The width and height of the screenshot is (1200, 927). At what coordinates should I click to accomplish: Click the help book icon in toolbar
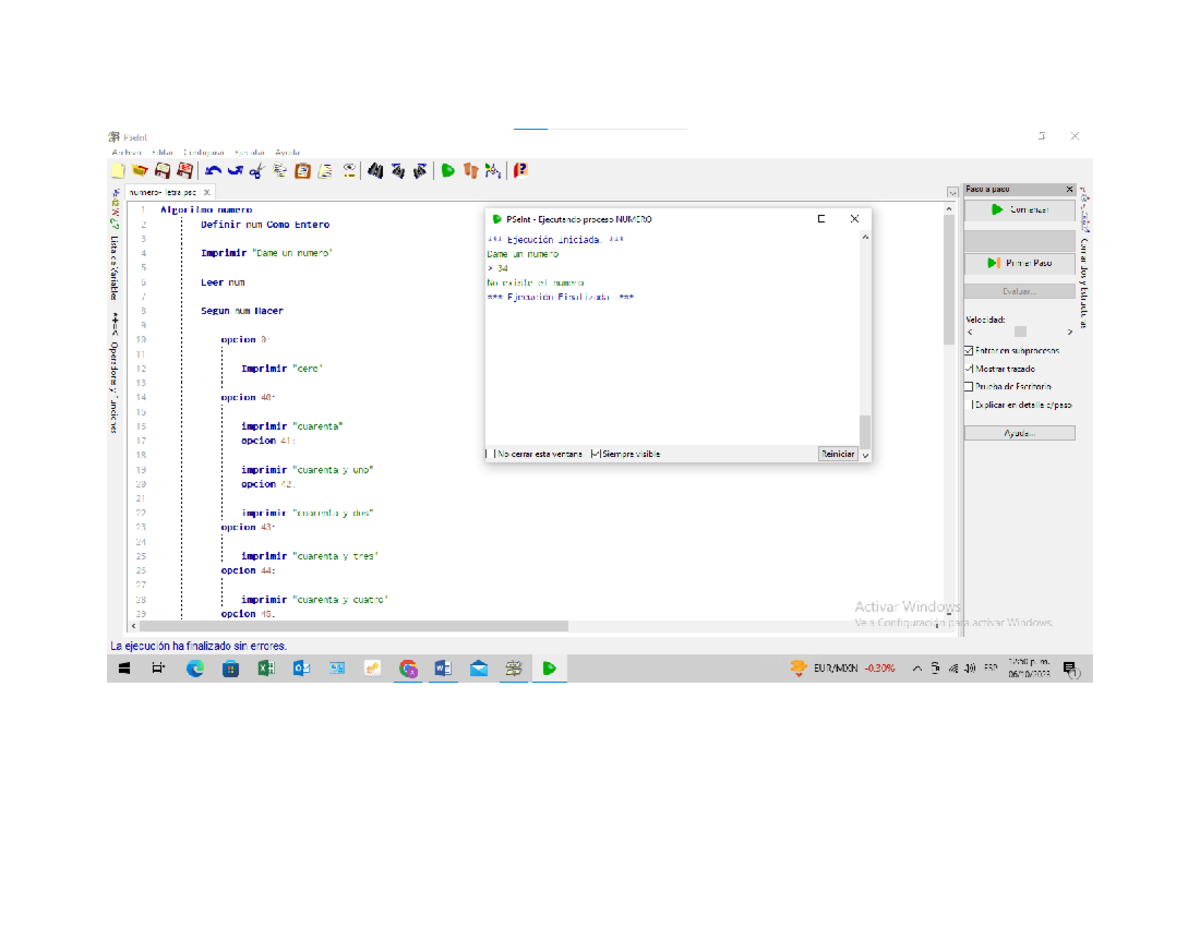[x=520, y=171]
